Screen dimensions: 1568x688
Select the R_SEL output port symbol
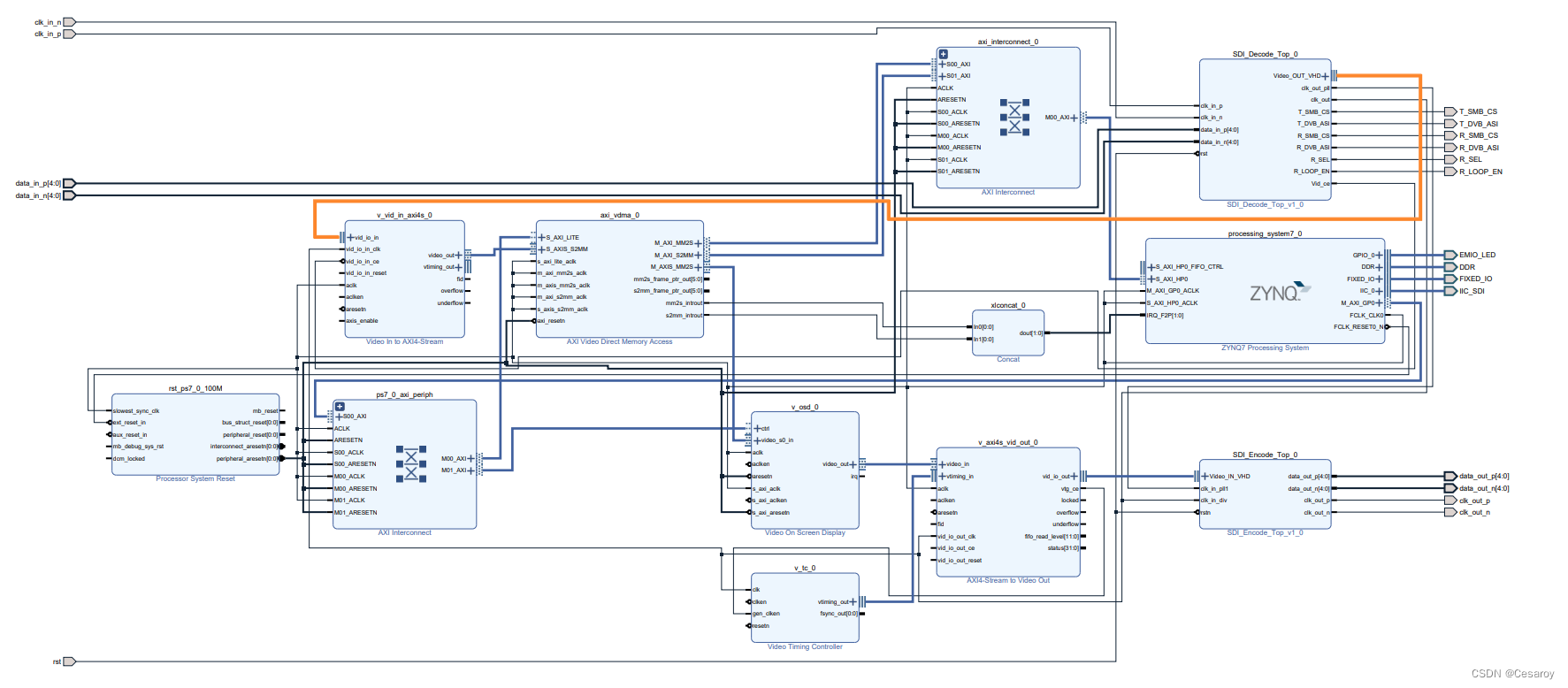(x=1450, y=159)
